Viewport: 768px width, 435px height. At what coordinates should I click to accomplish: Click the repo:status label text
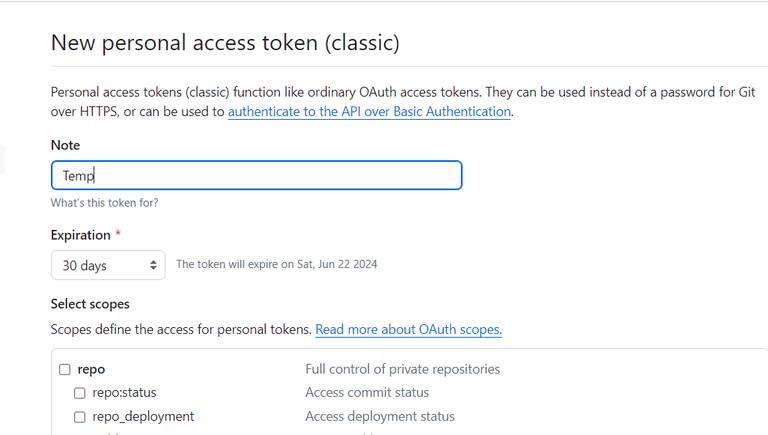(x=124, y=393)
